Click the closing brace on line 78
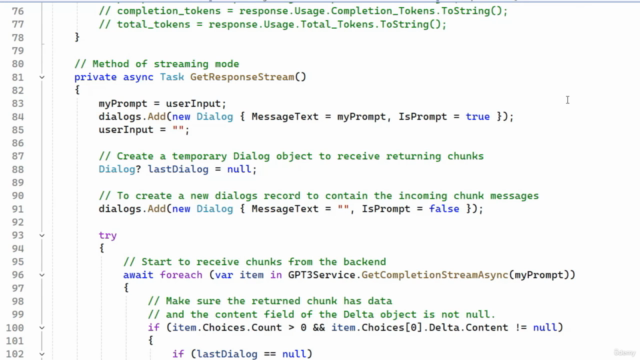 (x=77, y=38)
